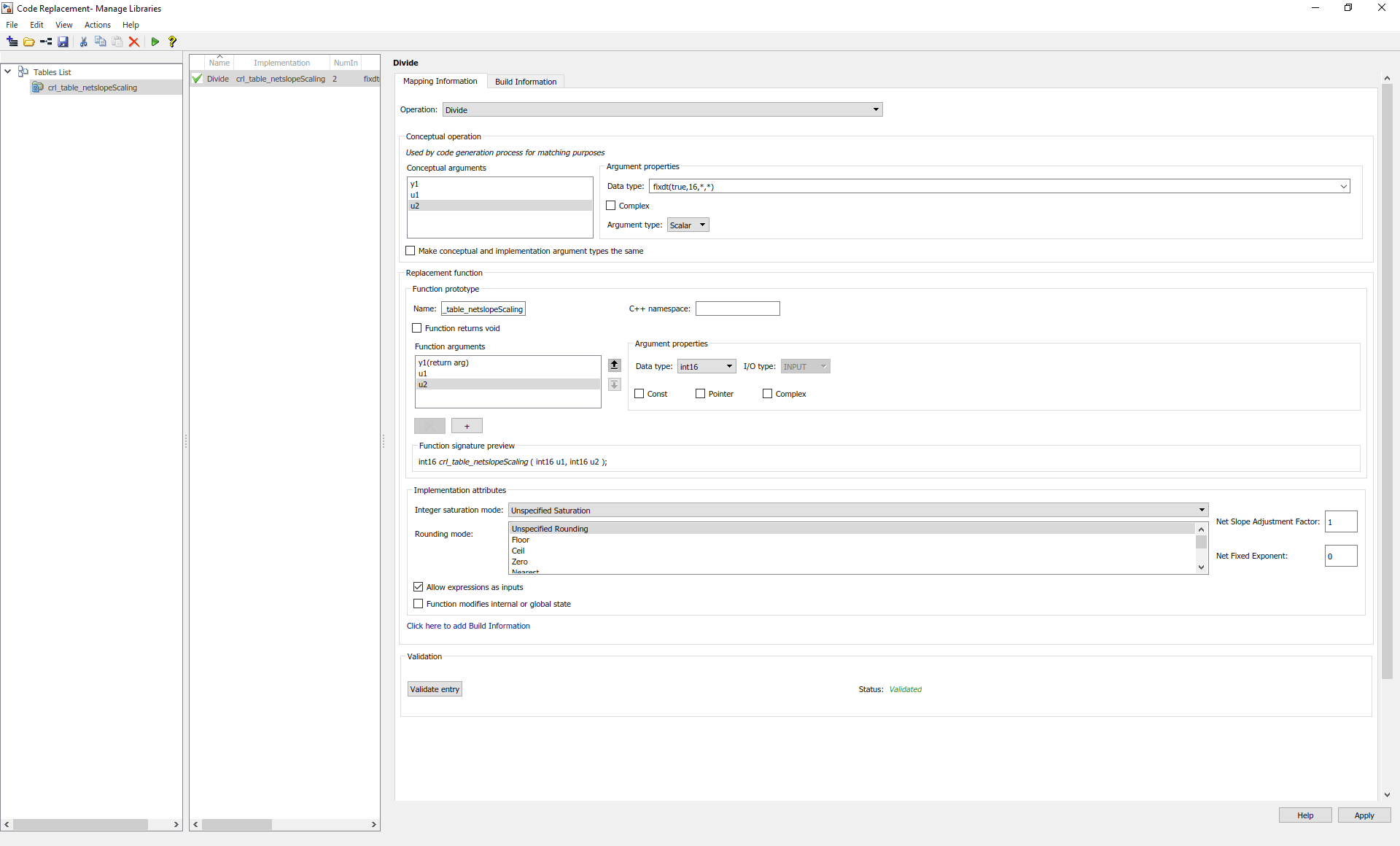
Task: Click the scissors Cut icon
Action: coord(84,42)
